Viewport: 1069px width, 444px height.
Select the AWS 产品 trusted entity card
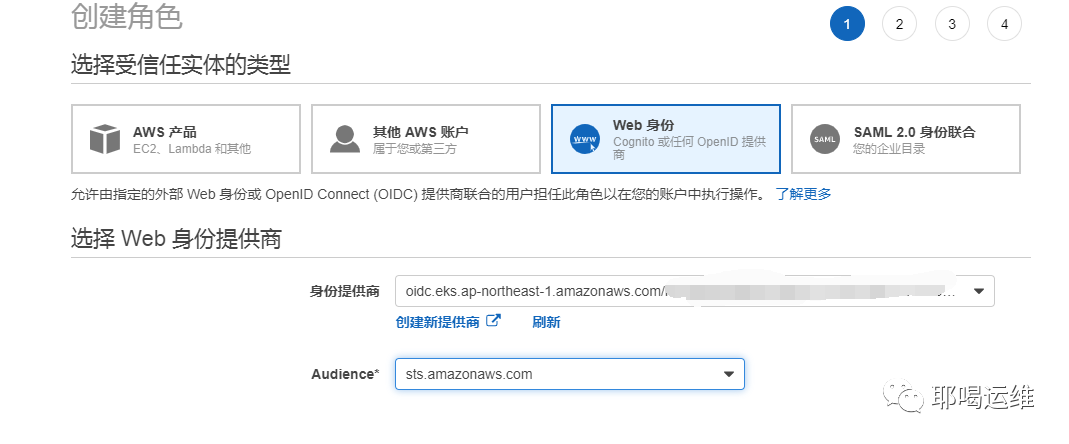tap(186, 139)
